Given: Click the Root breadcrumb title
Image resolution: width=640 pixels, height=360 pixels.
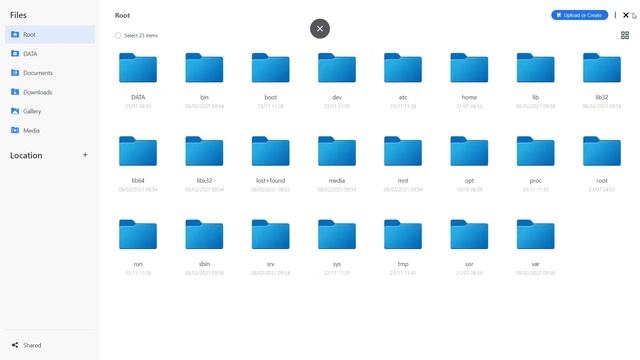Looking at the screenshot, I should pos(122,16).
